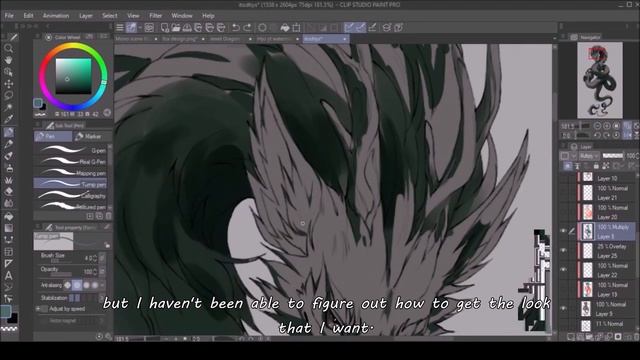The width and height of the screenshot is (640, 360).
Task: Select the Gradient tool
Action: coord(8,228)
